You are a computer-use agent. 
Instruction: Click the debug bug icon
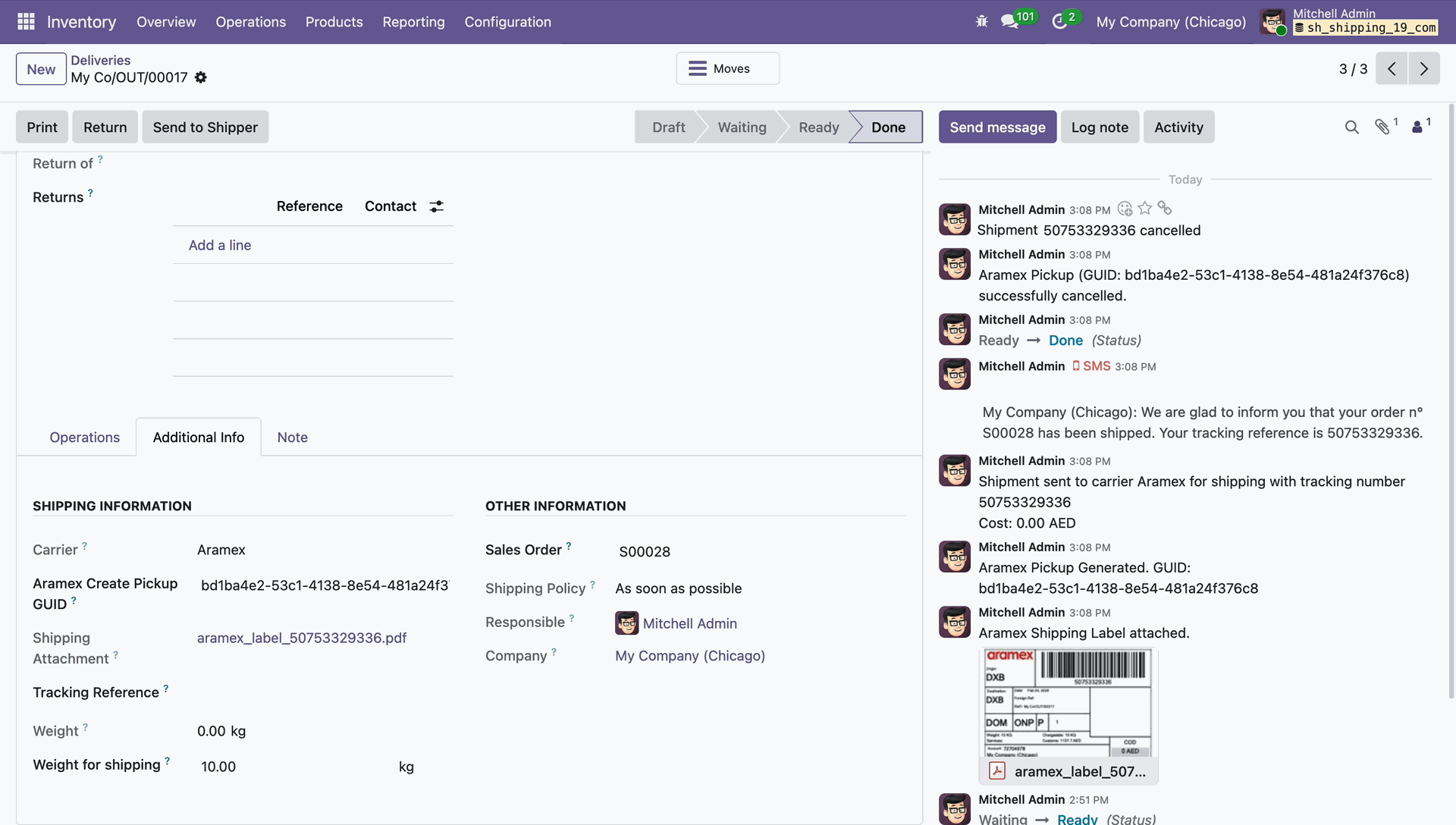pyautogui.click(x=981, y=21)
